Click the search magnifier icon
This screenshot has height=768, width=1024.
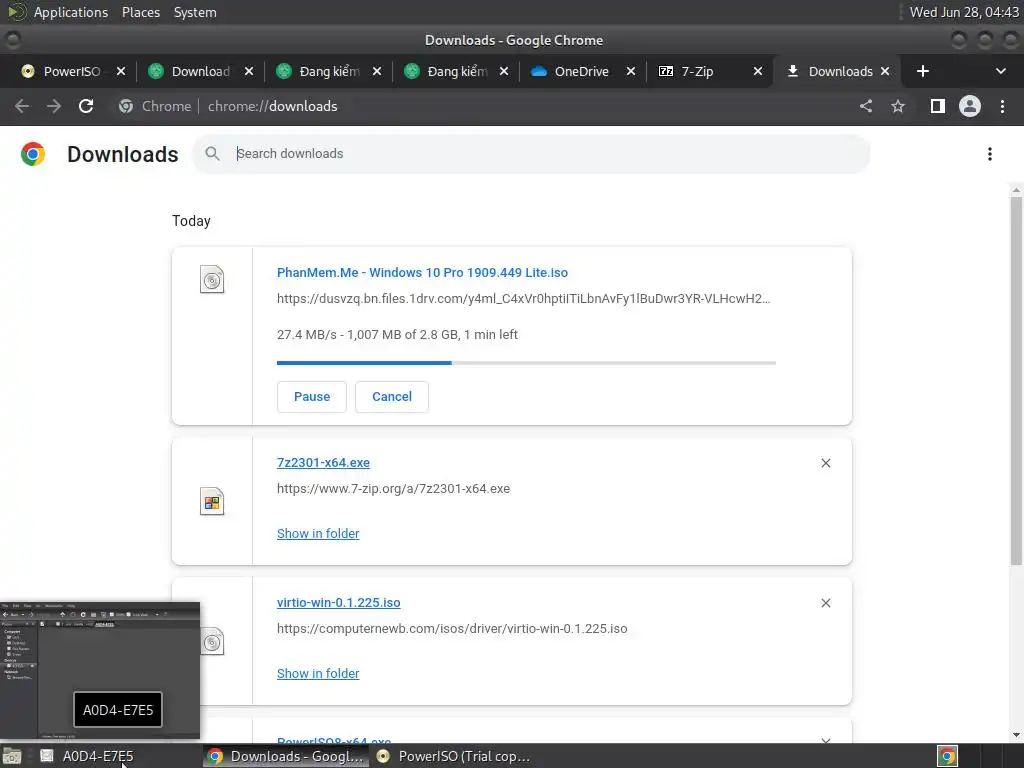(x=212, y=153)
